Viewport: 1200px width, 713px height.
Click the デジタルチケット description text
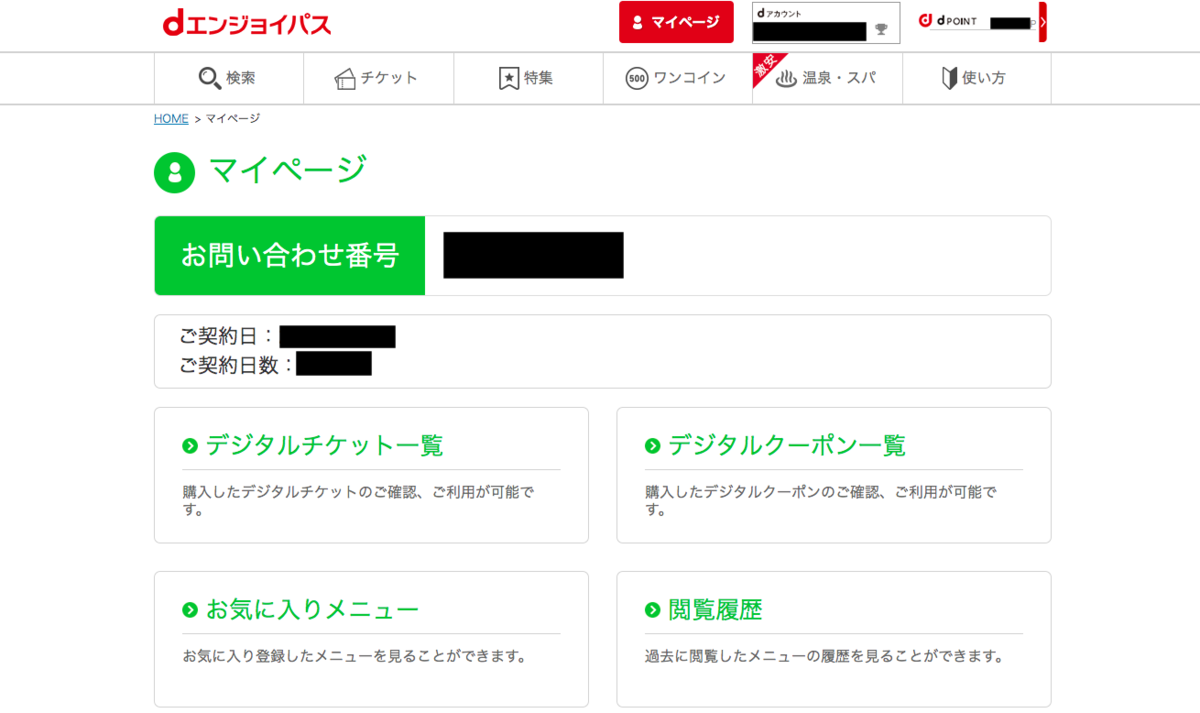(358, 501)
